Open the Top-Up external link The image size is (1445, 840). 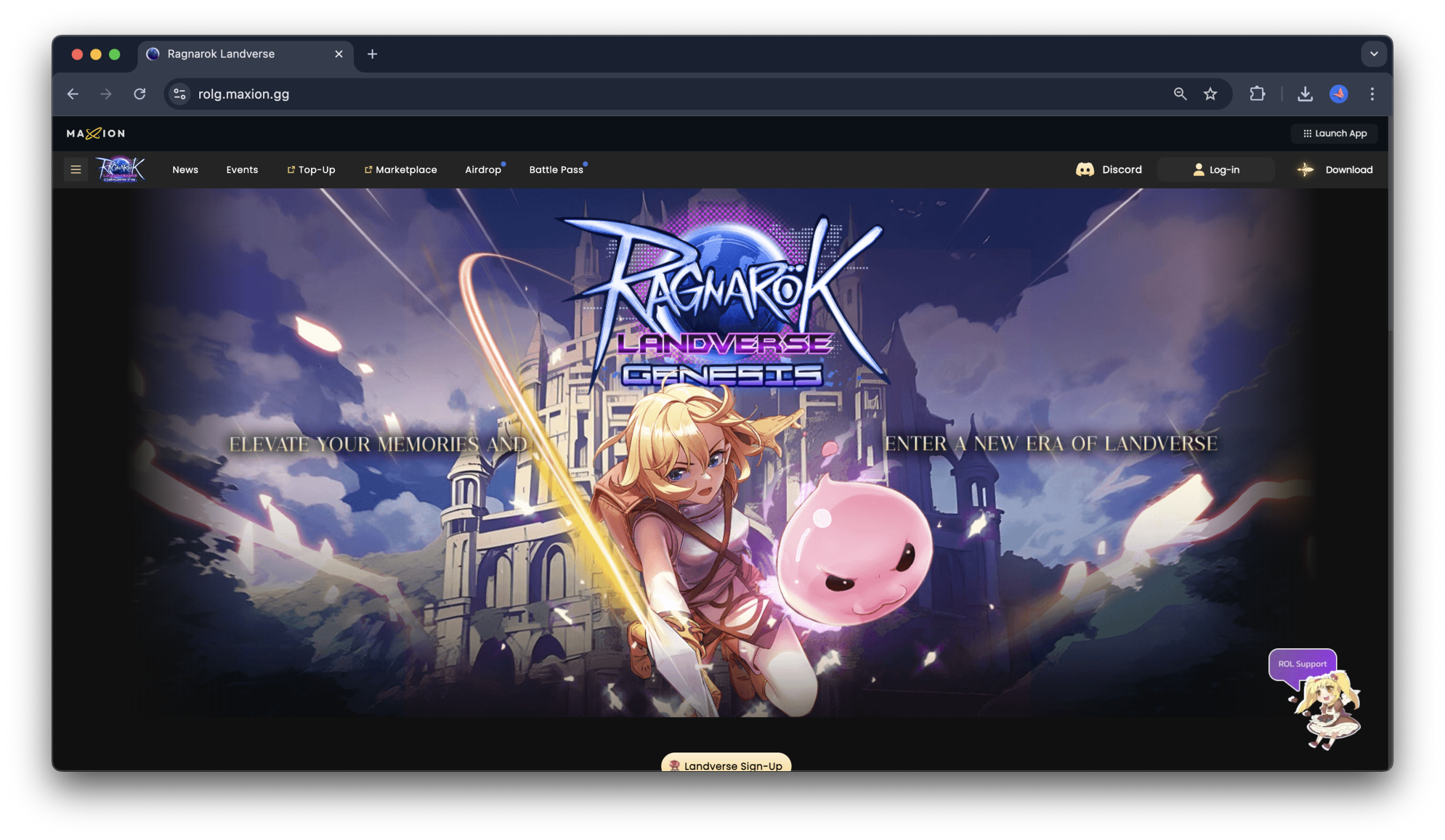click(312, 170)
